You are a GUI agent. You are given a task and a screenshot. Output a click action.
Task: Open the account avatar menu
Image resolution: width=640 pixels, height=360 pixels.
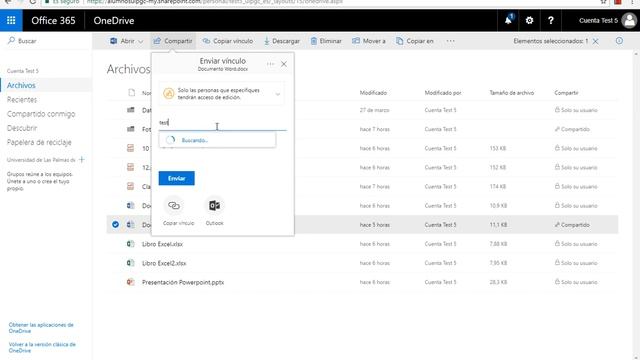(x=629, y=20)
